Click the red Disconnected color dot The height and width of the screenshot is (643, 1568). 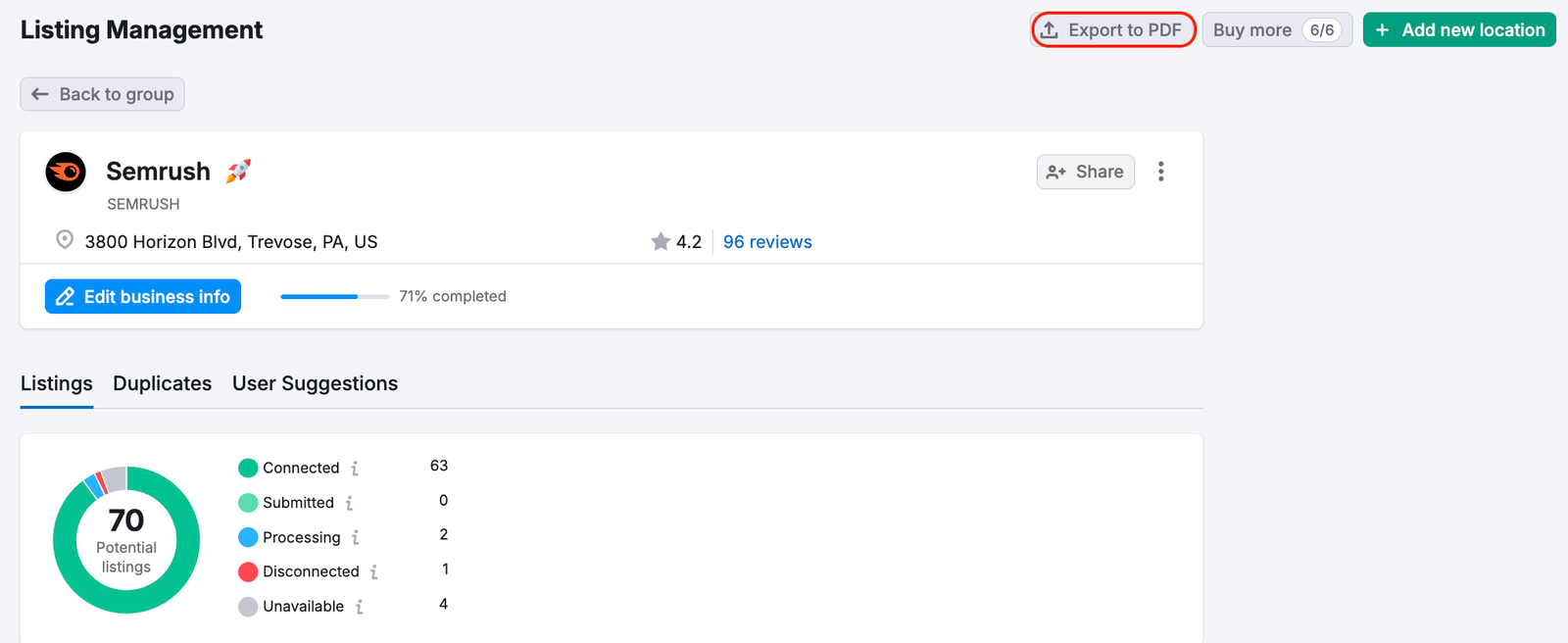(248, 571)
